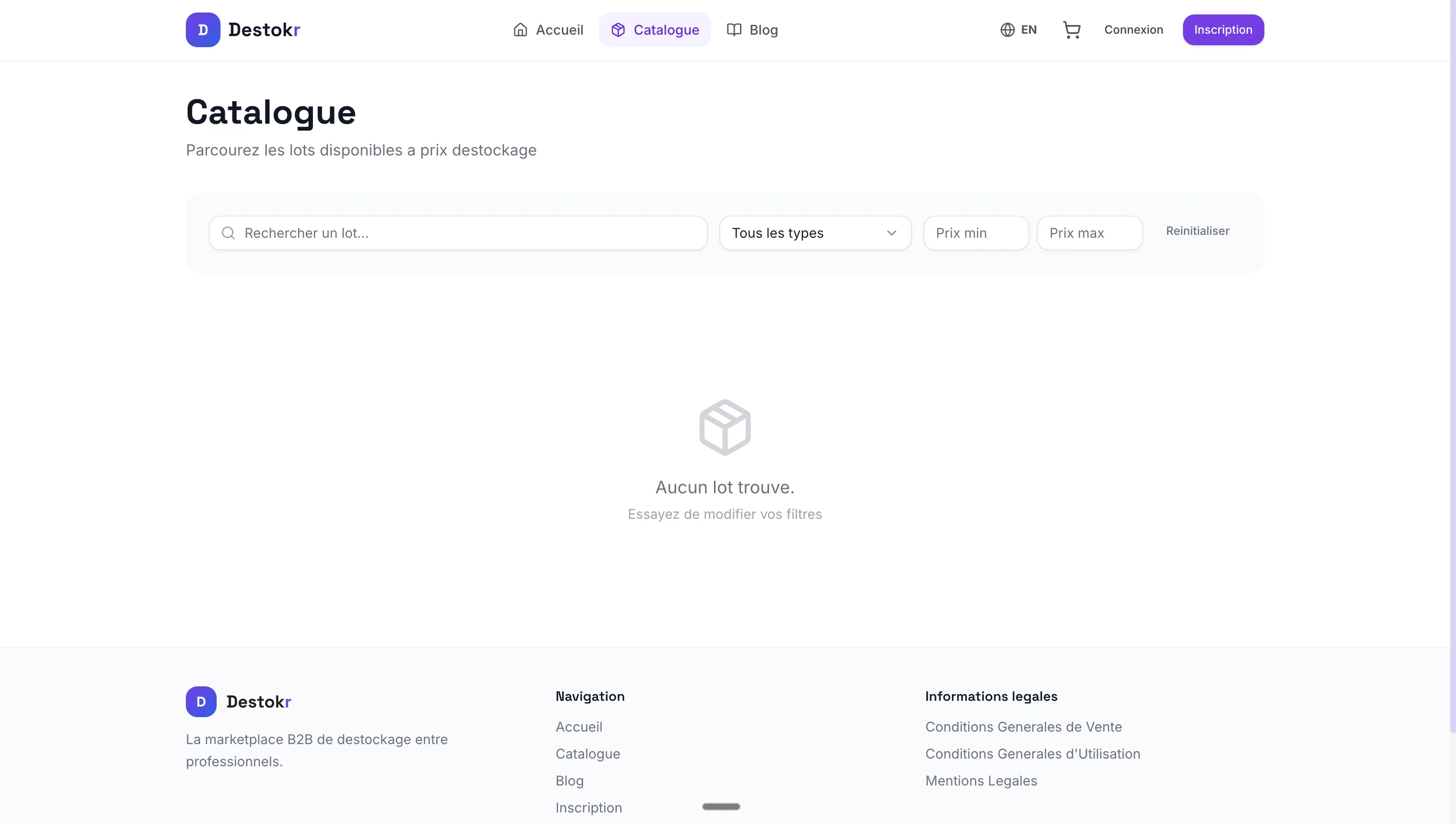Open Conditions Generales de Vente

point(1023,726)
